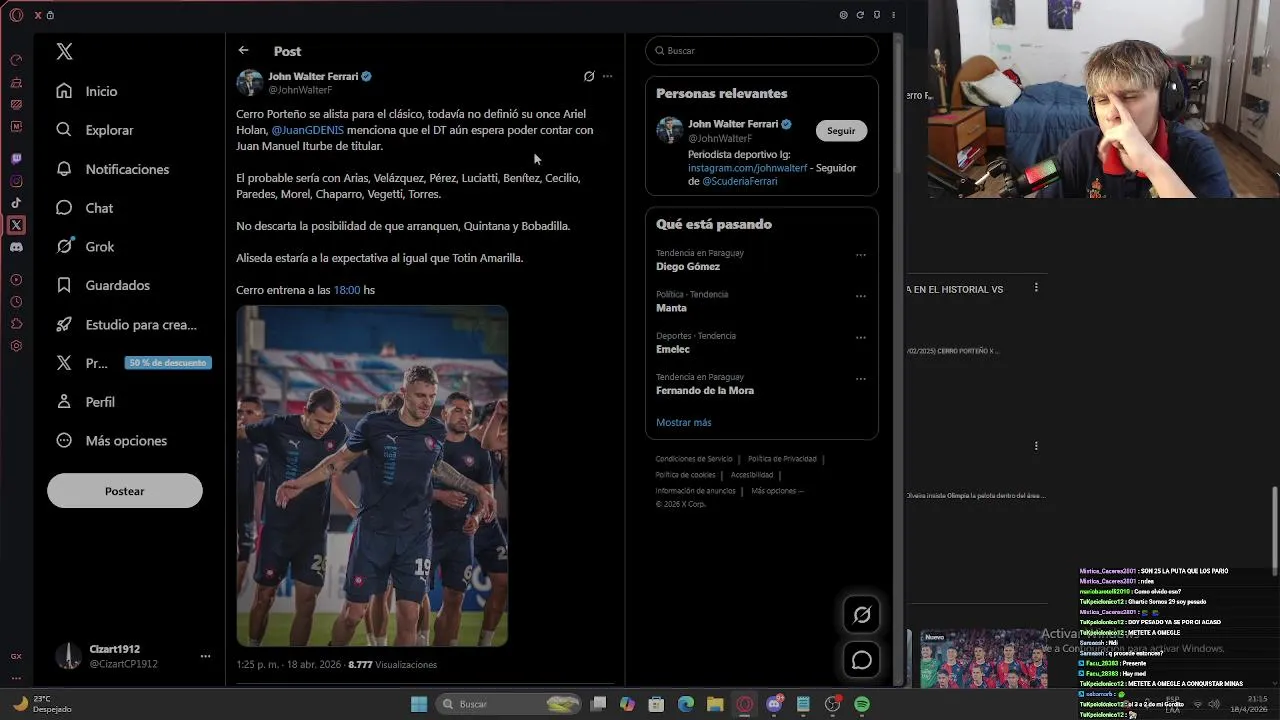1280x720 pixels.
Task: Open Premium with 50 % de descuento
Action: pos(133,363)
